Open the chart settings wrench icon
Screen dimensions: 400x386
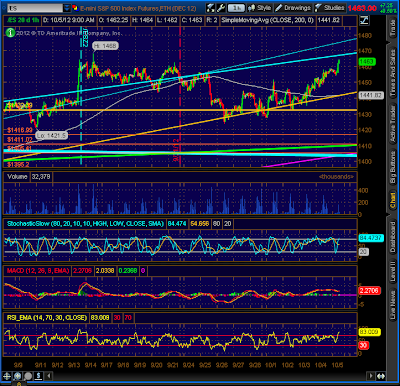221,8
